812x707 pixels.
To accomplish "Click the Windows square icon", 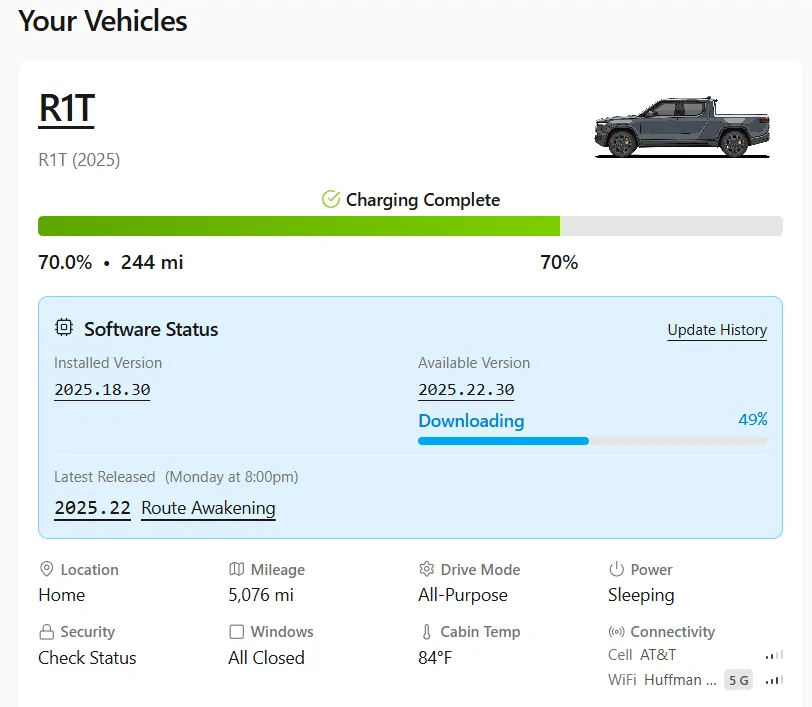I will point(237,632).
